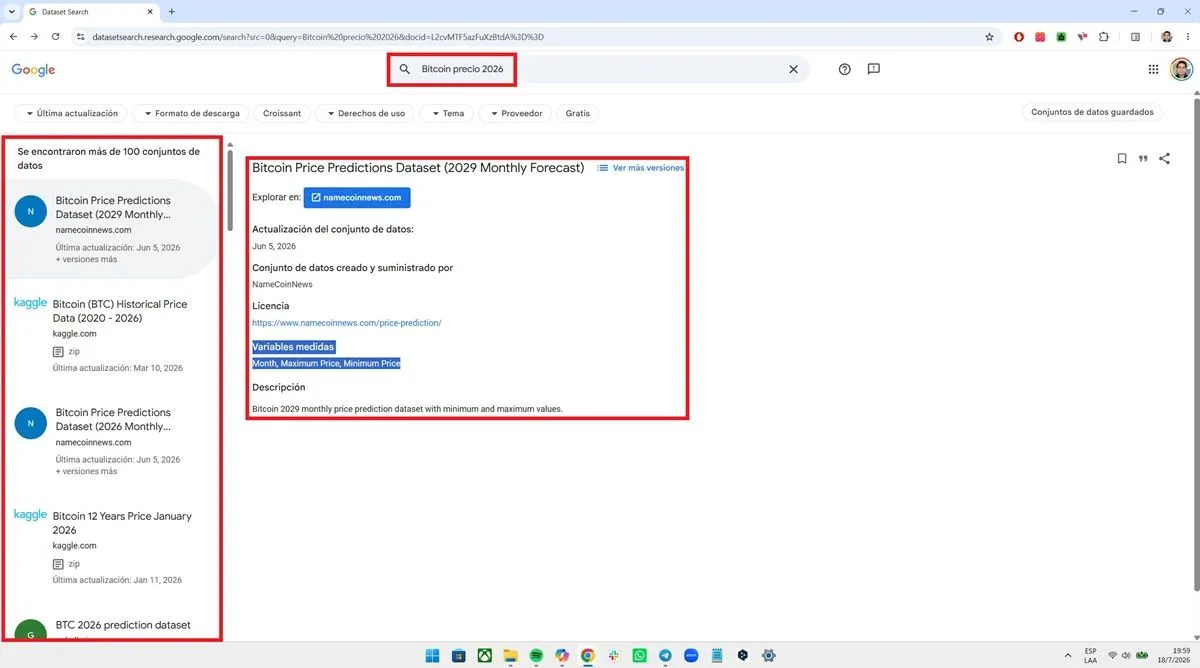Click the search magnifier icon in search box
Screen dimensions: 1200x668
405,70
